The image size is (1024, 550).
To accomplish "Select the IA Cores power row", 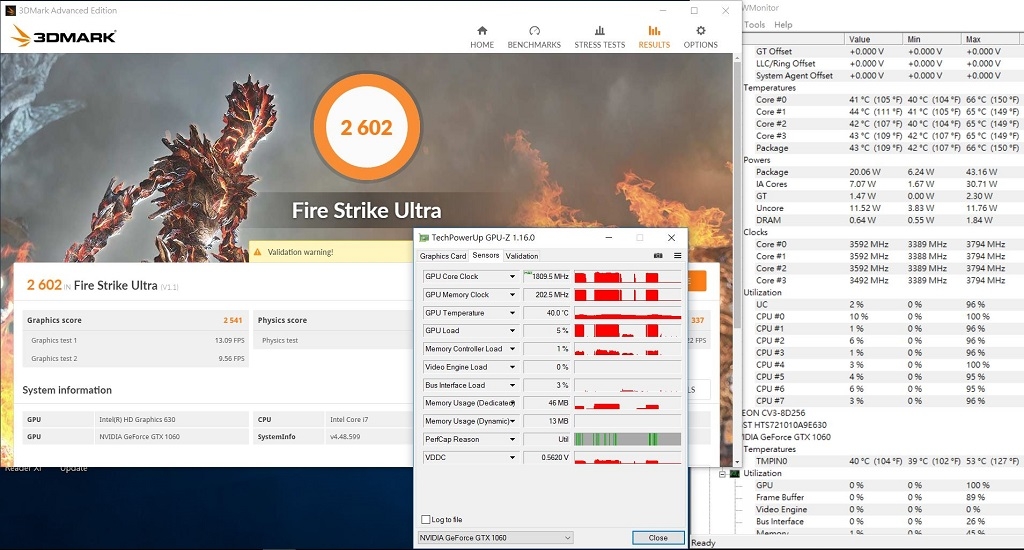I will point(882,184).
